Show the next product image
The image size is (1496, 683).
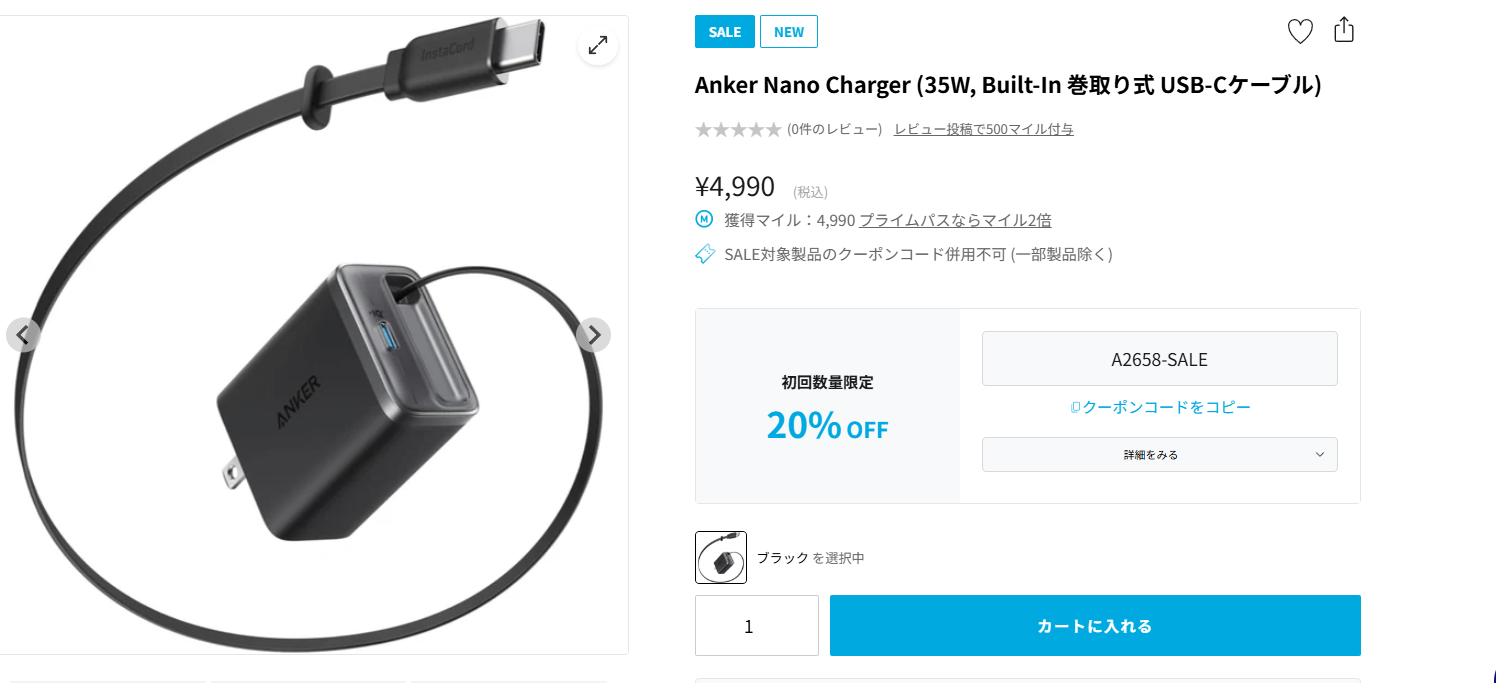593,335
